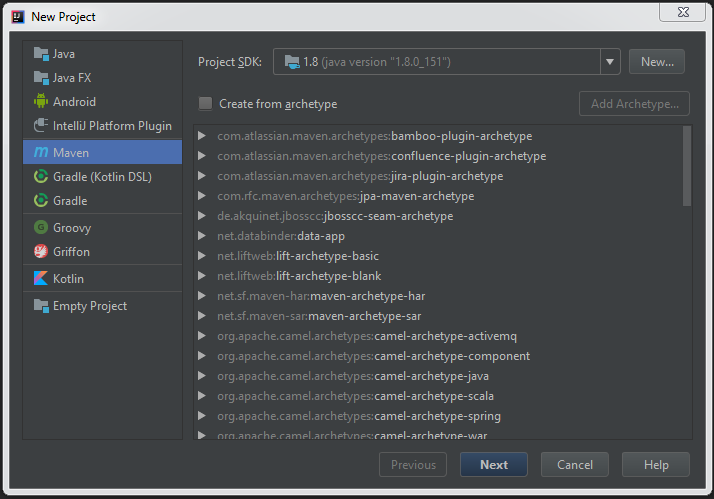Select the Griffon label
This screenshot has height=499, width=714.
pyautogui.click(x=71, y=252)
